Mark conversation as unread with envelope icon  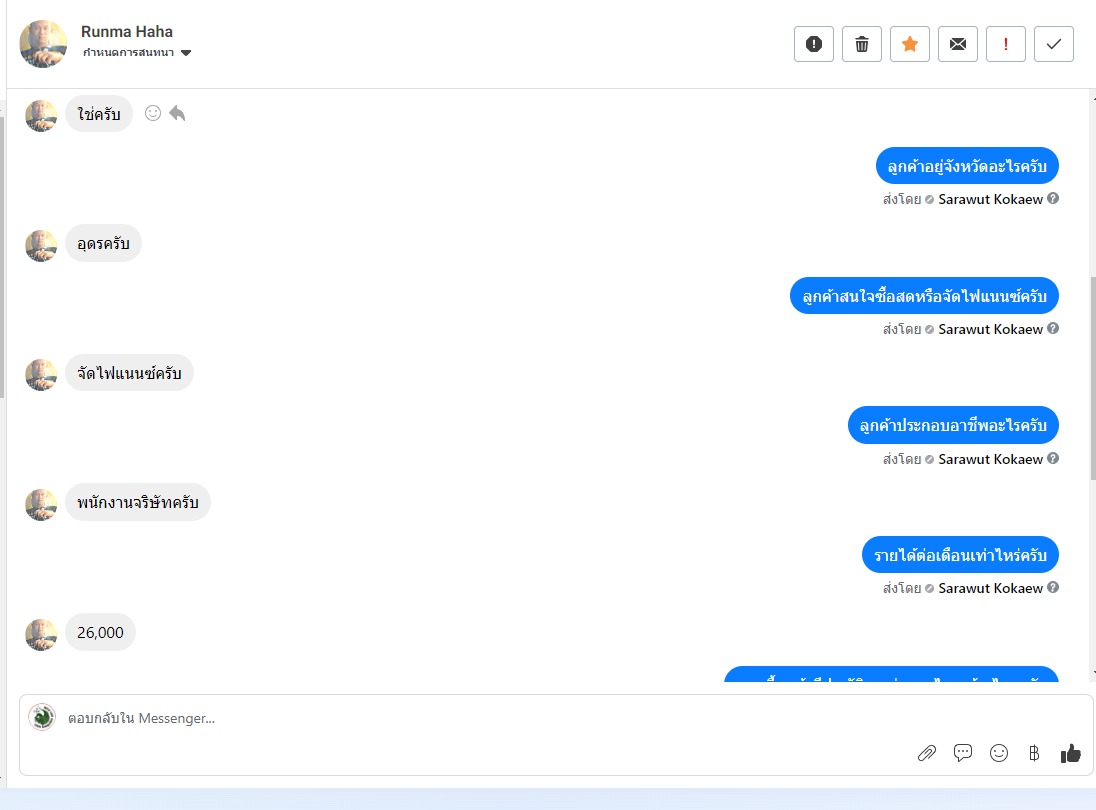(958, 44)
